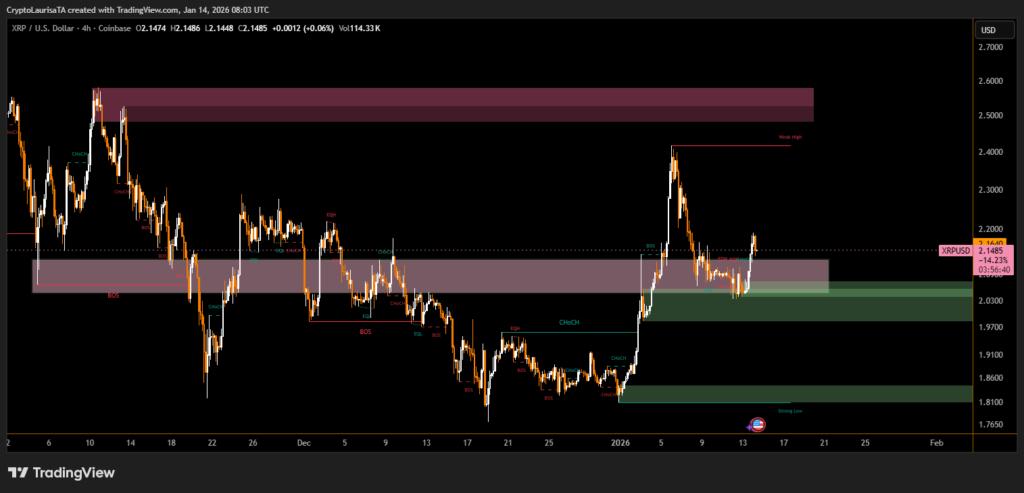Select the upper maroon supply zone rectangle
Image resolution: width=1024 pixels, height=493 pixels.
coord(450,104)
